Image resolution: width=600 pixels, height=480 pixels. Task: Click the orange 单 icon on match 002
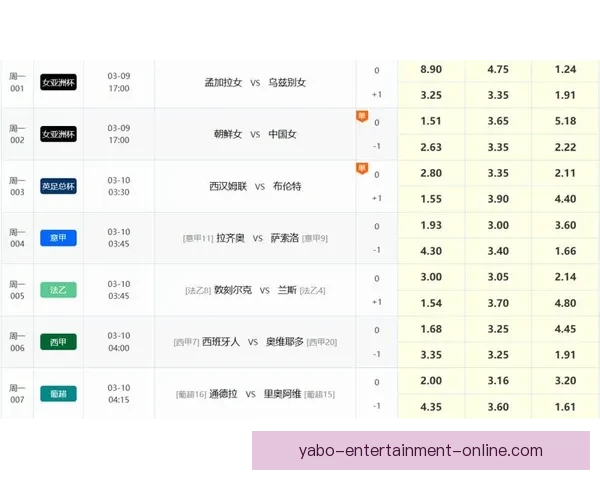point(362,116)
